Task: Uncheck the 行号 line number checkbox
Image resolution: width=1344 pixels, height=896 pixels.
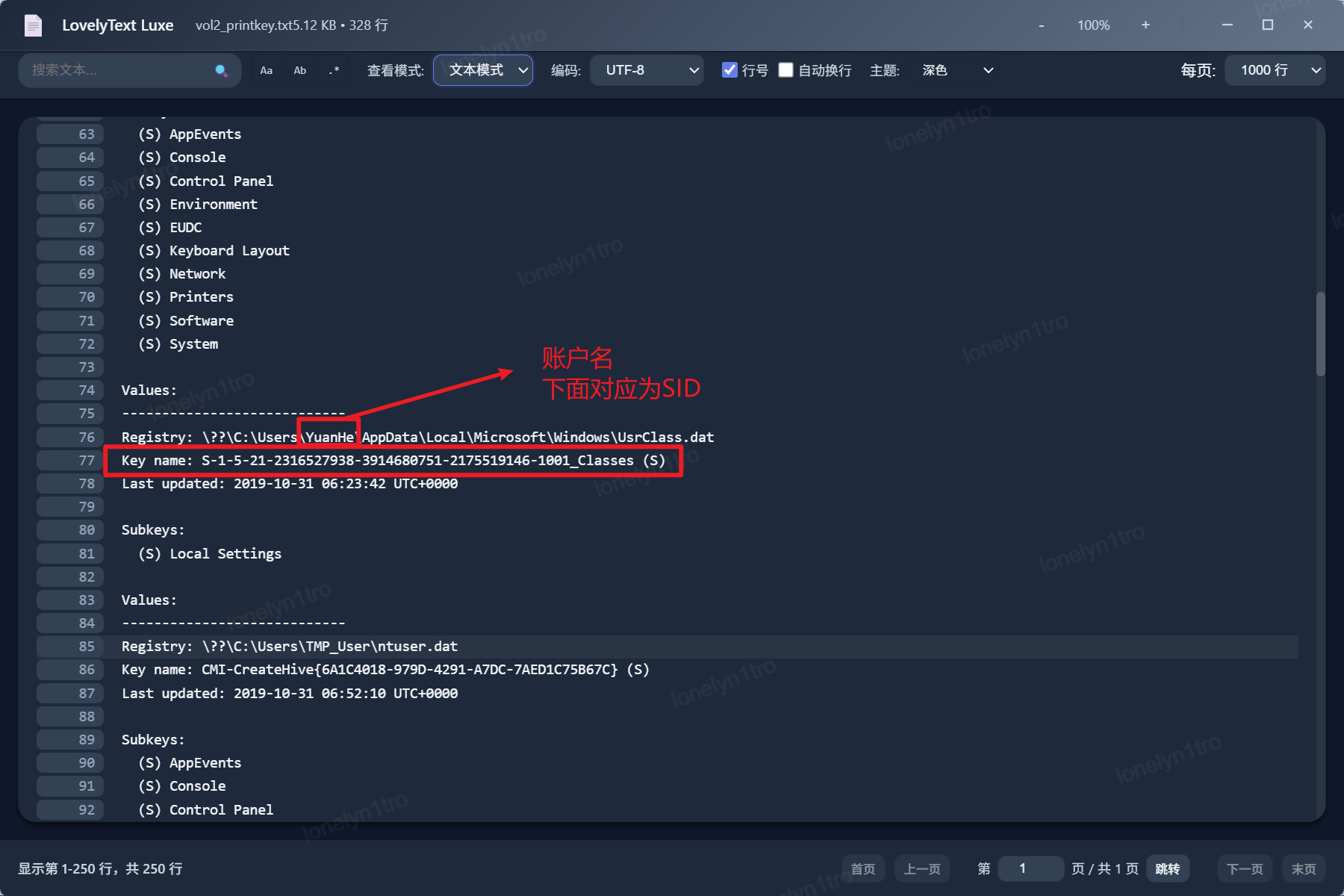Action: tap(729, 69)
